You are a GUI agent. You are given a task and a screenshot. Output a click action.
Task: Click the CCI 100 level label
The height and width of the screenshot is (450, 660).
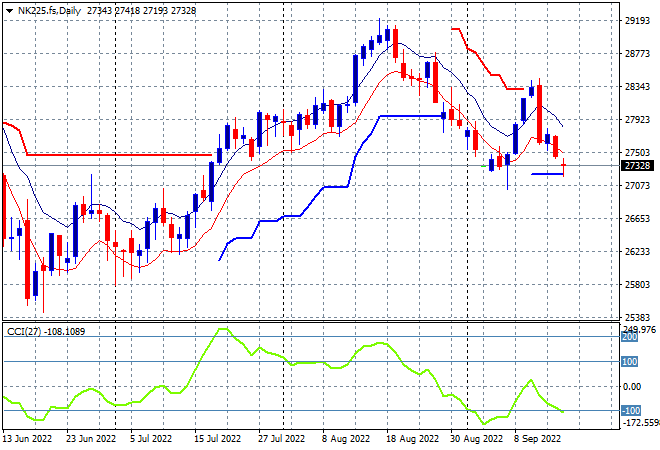(x=629, y=362)
